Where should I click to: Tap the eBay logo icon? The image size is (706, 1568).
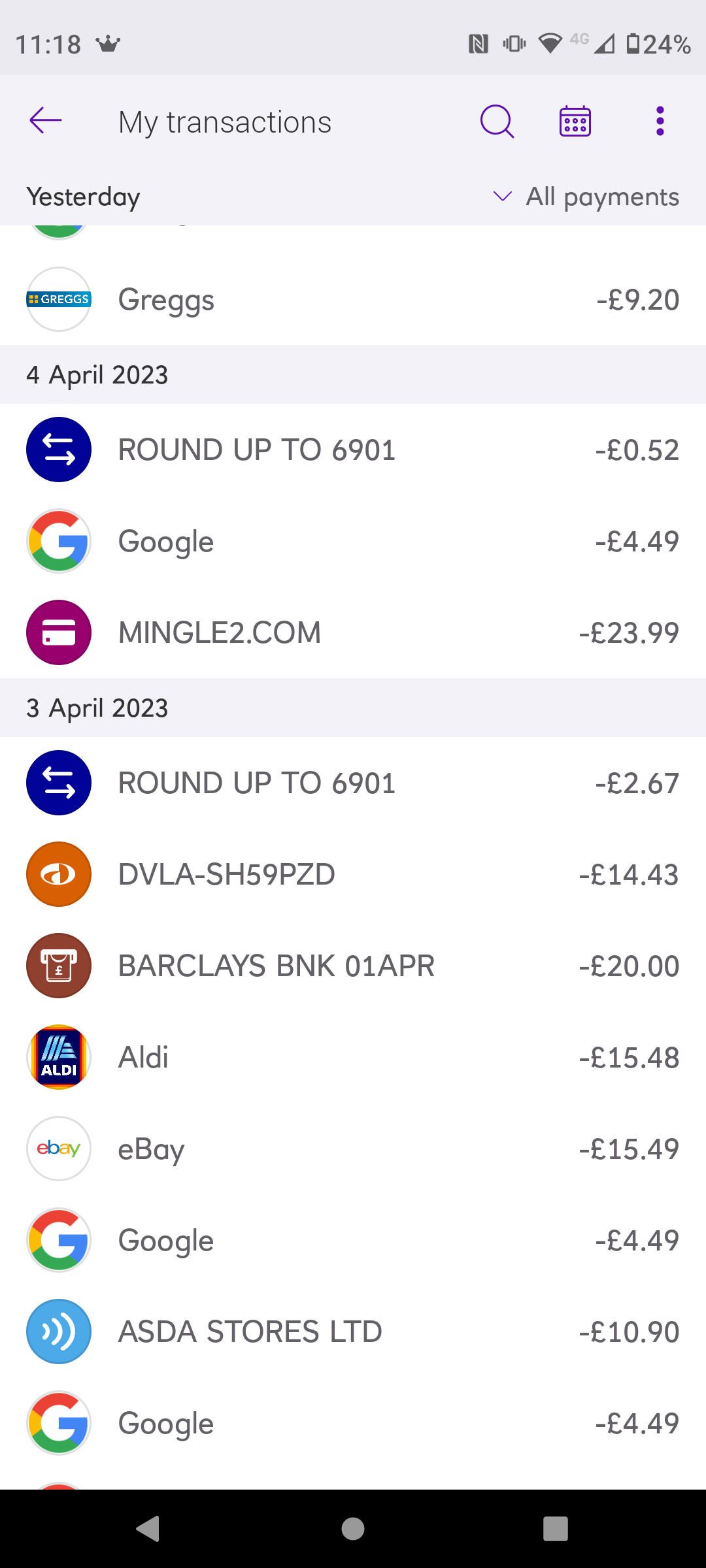pos(59,1149)
